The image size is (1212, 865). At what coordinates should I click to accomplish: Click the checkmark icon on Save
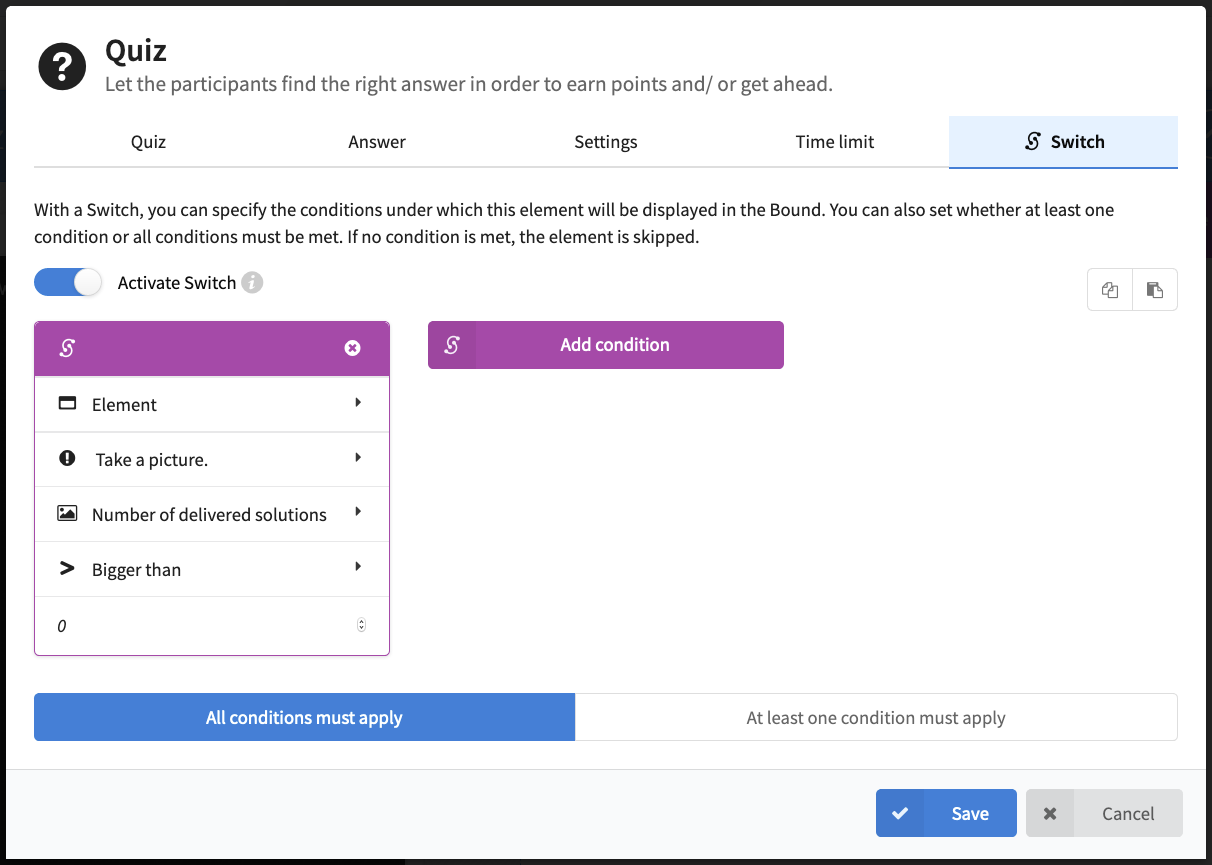click(x=900, y=813)
